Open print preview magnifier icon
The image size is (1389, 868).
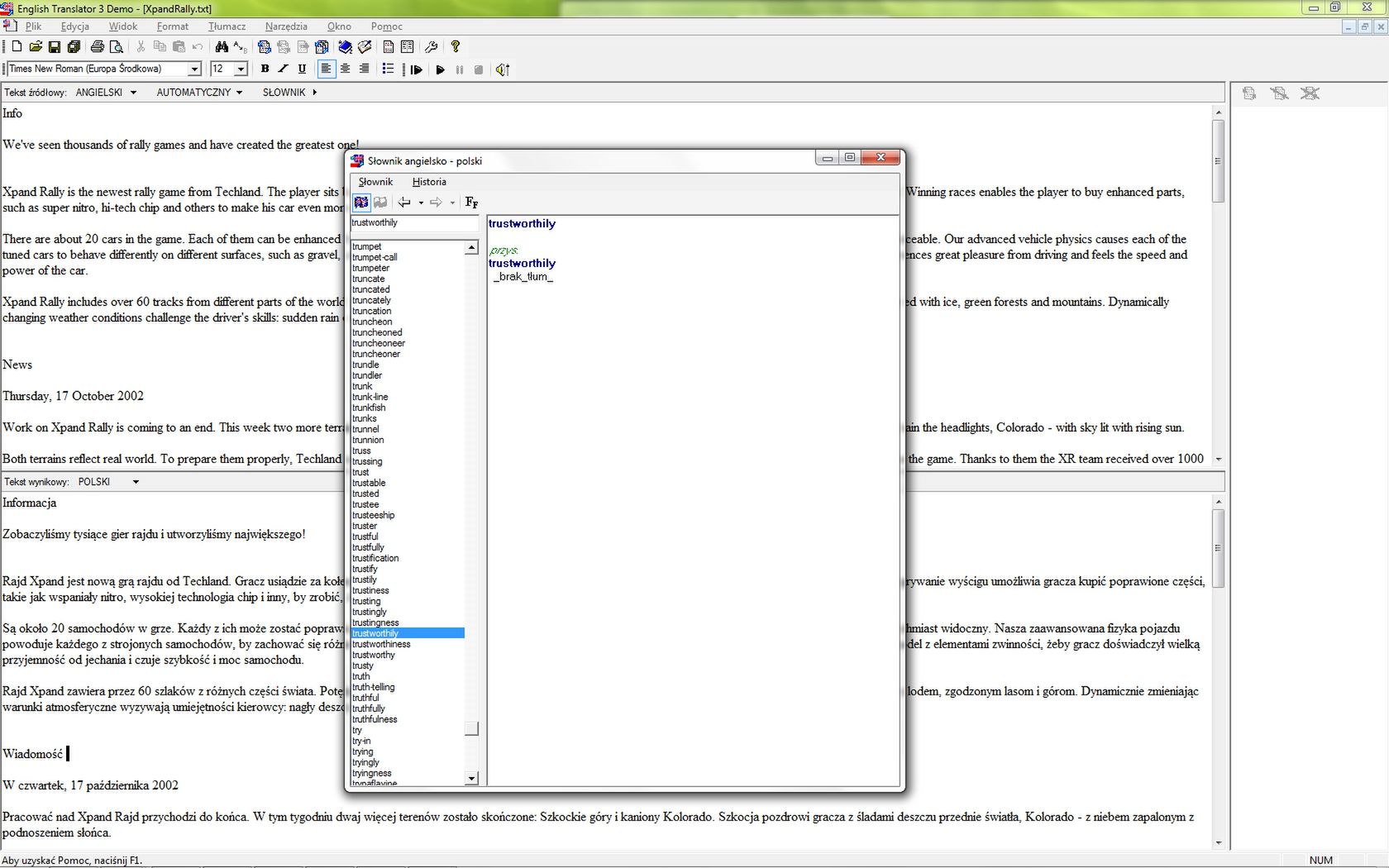117,47
